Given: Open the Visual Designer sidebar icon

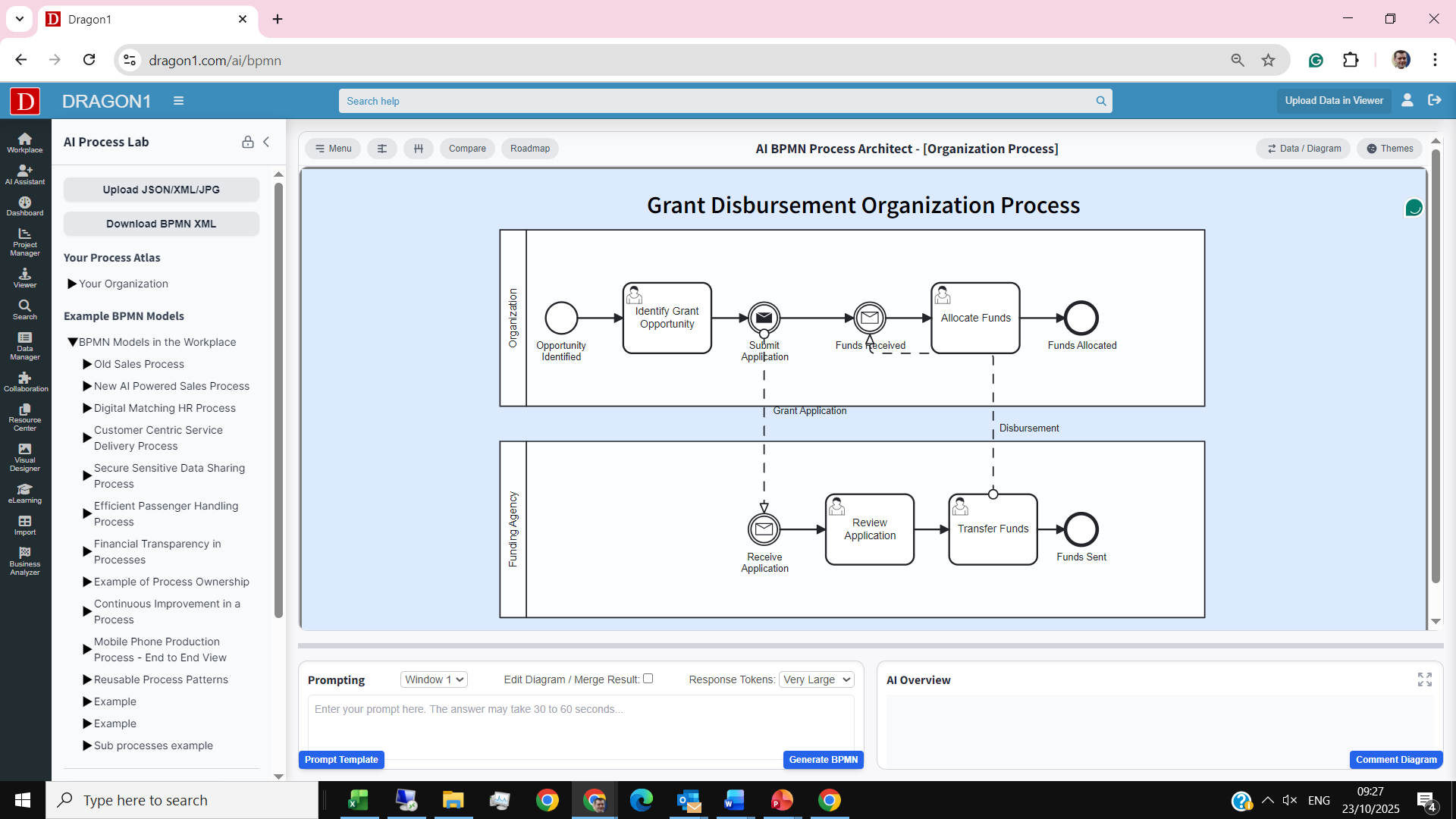Looking at the screenshot, I should coord(24,457).
